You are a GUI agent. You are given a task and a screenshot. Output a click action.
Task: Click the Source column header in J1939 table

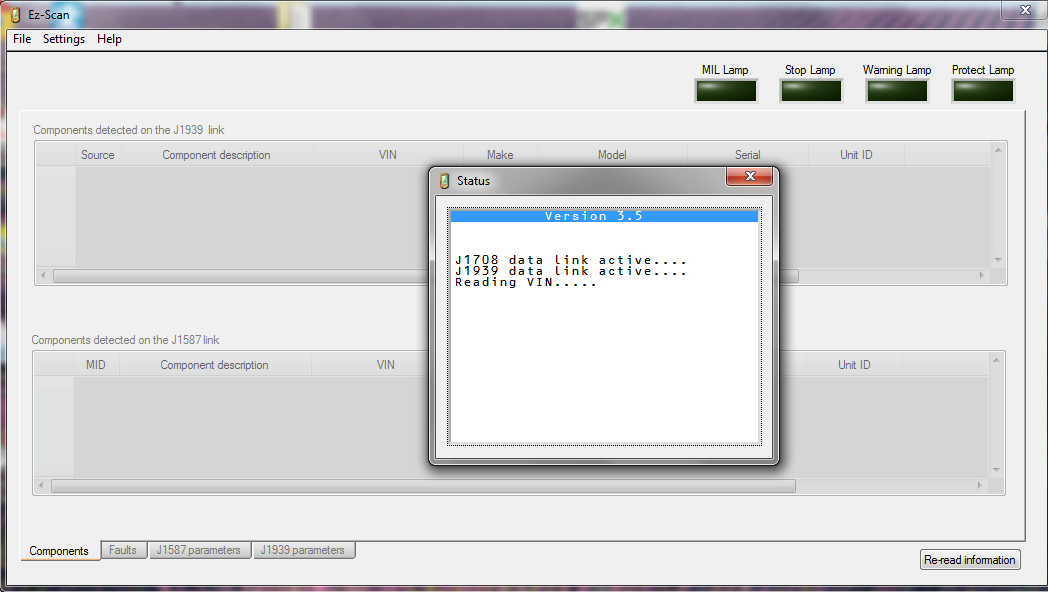(98, 155)
